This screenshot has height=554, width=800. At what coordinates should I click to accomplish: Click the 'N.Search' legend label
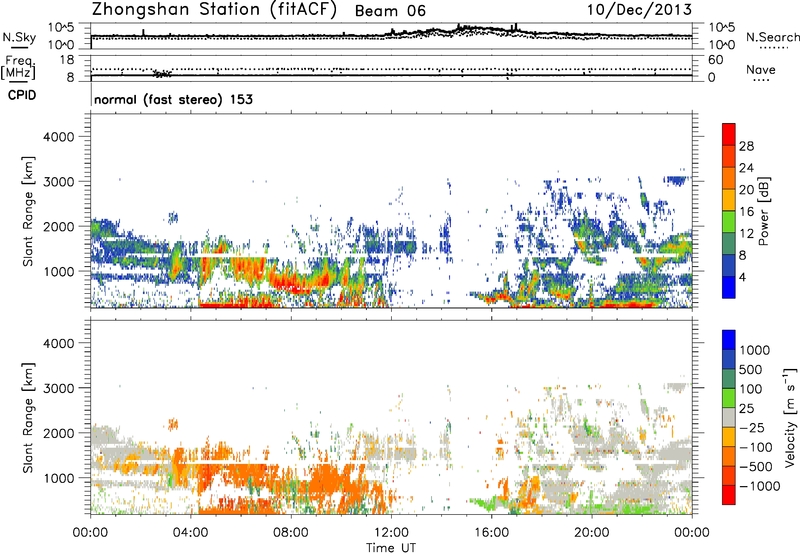pos(772,37)
